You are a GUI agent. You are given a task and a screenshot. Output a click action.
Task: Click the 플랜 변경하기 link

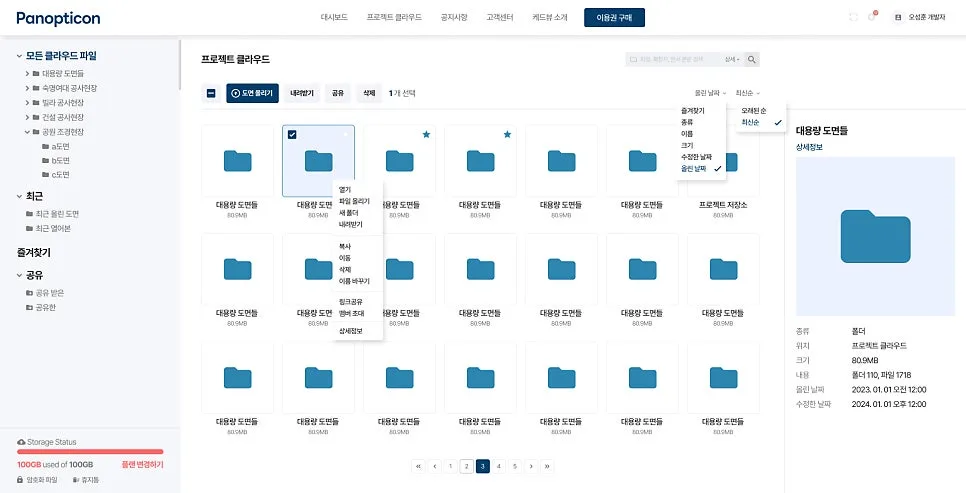142,465
